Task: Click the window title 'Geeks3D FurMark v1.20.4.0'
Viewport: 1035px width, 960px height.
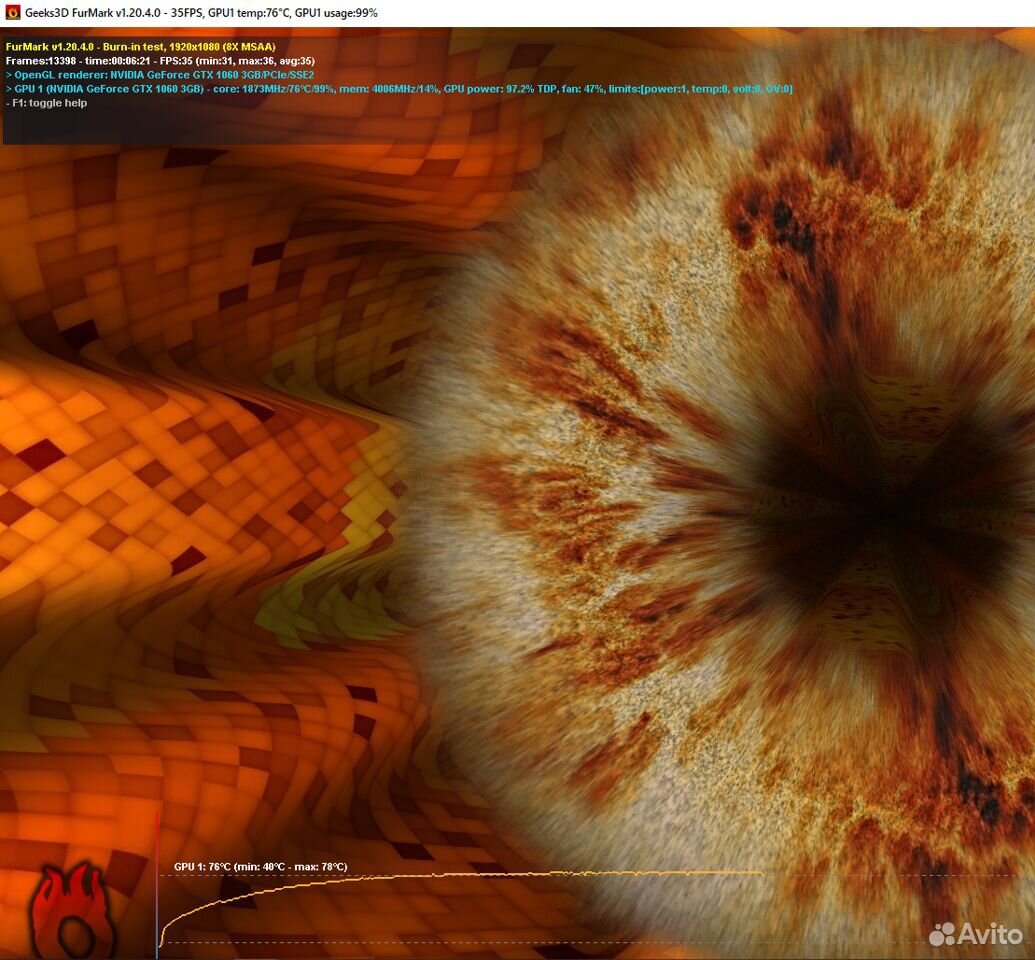Action: [92, 13]
